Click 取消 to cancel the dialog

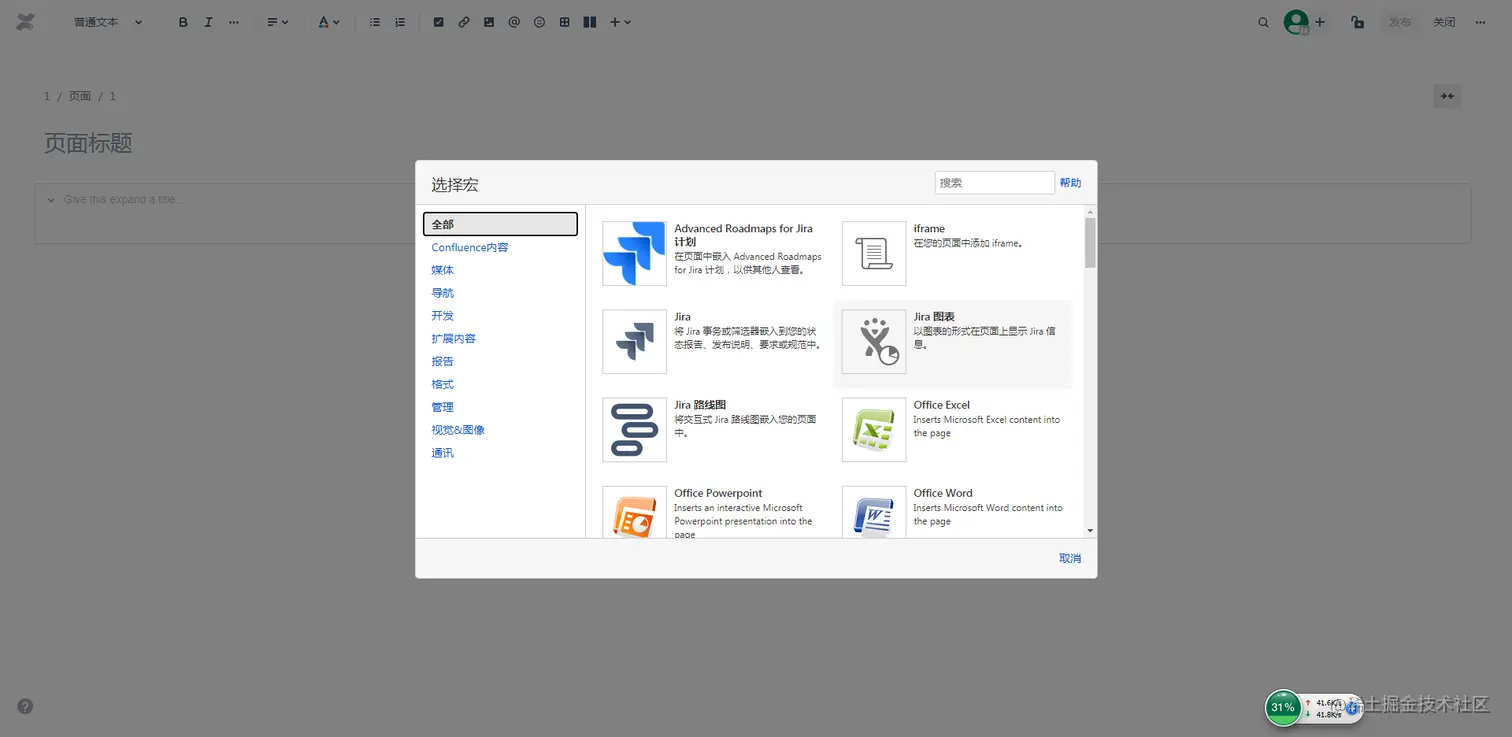(1070, 558)
